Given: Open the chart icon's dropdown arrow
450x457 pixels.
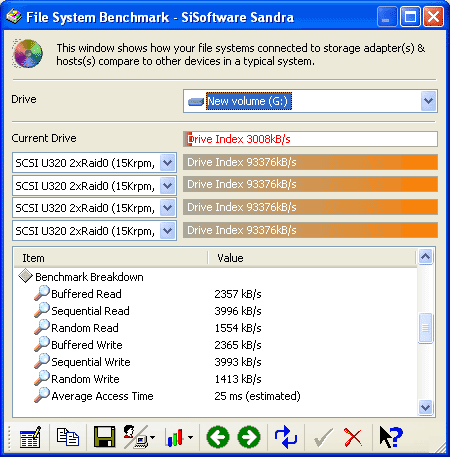Looking at the screenshot, I should [190, 437].
